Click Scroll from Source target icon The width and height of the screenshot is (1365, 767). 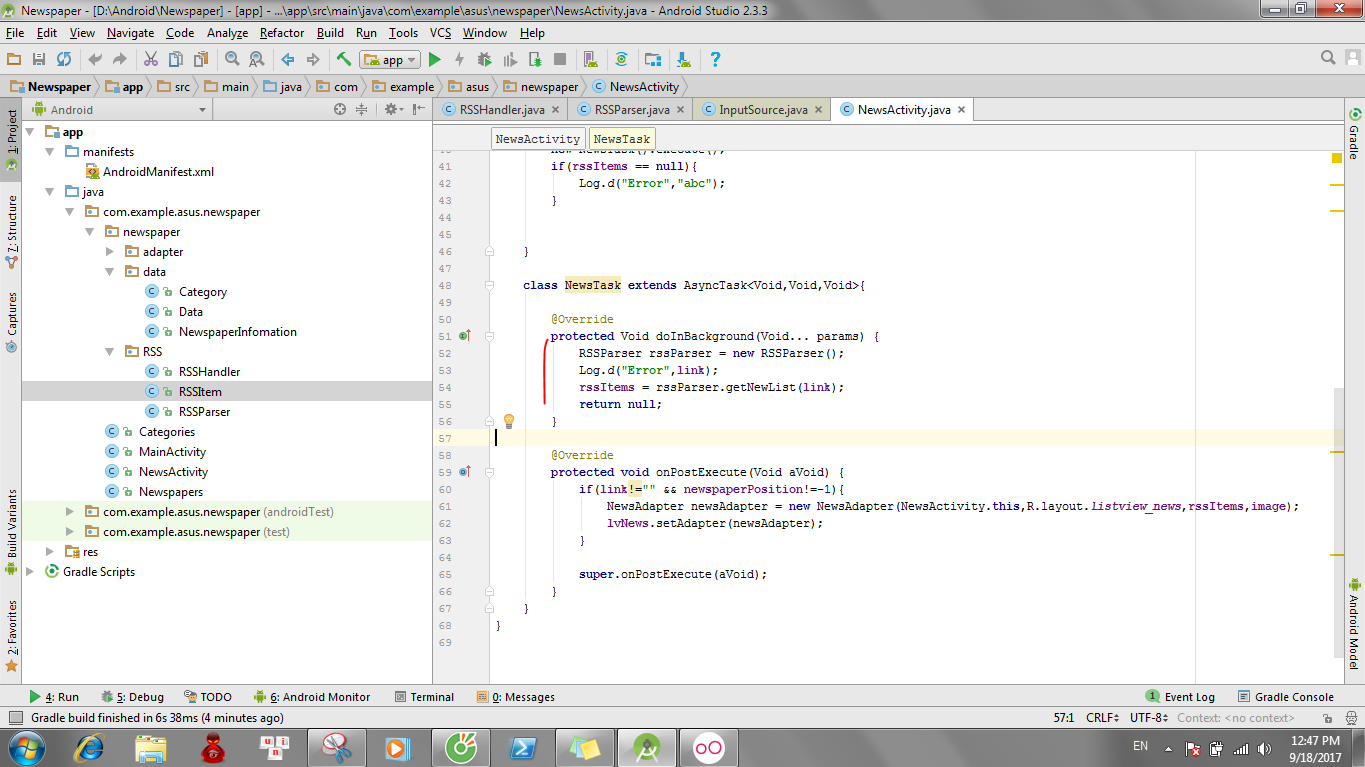tap(340, 110)
